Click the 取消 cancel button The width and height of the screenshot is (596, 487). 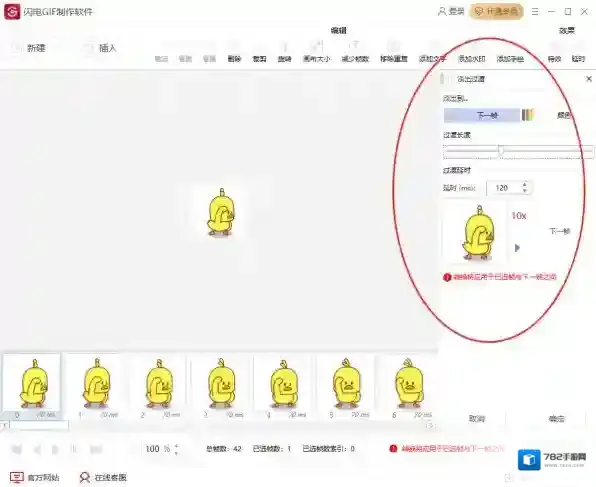click(x=477, y=419)
